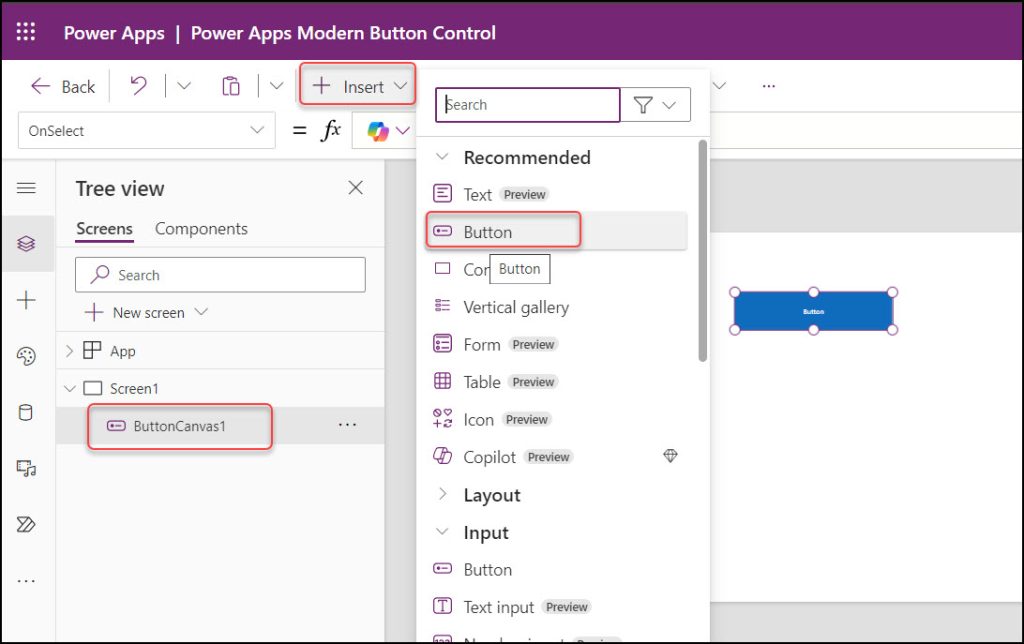Screen dimensions: 1024x644
Task: Close the Tree view panel
Action: [355, 188]
